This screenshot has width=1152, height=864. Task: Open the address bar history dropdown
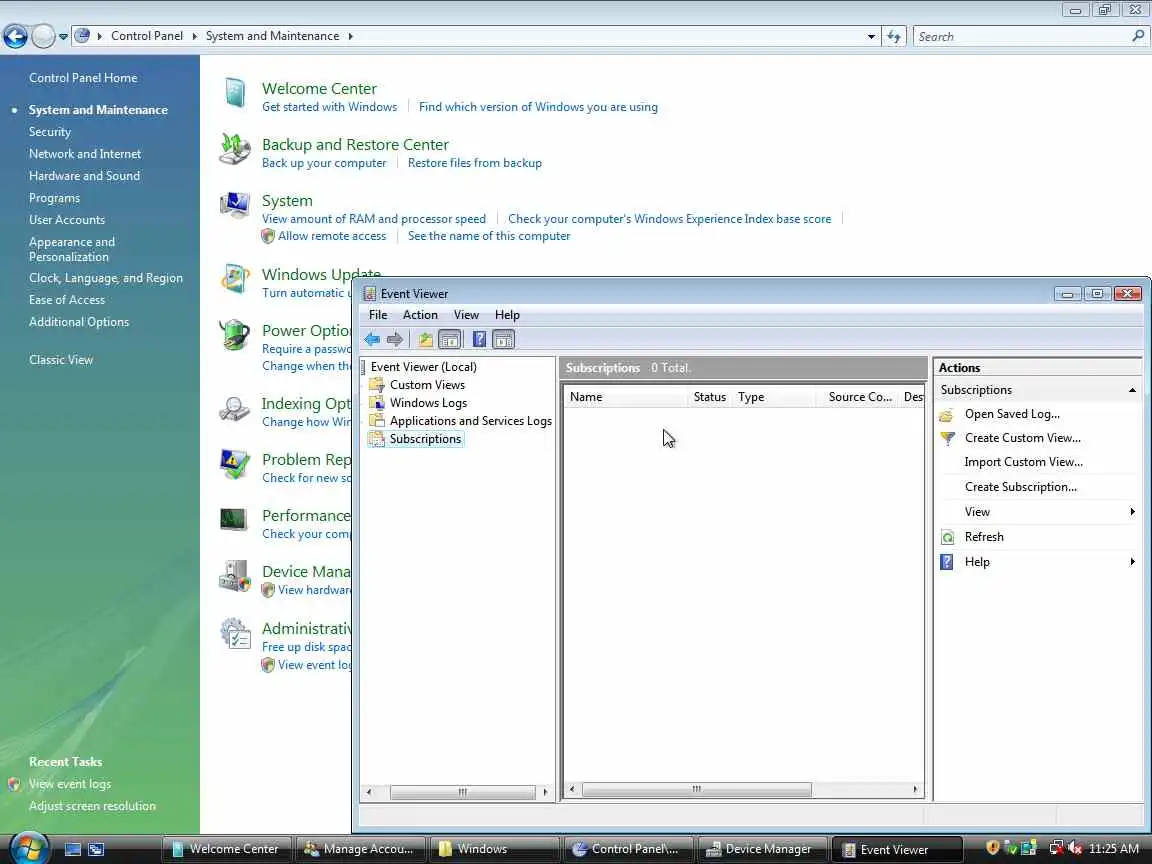click(x=871, y=36)
